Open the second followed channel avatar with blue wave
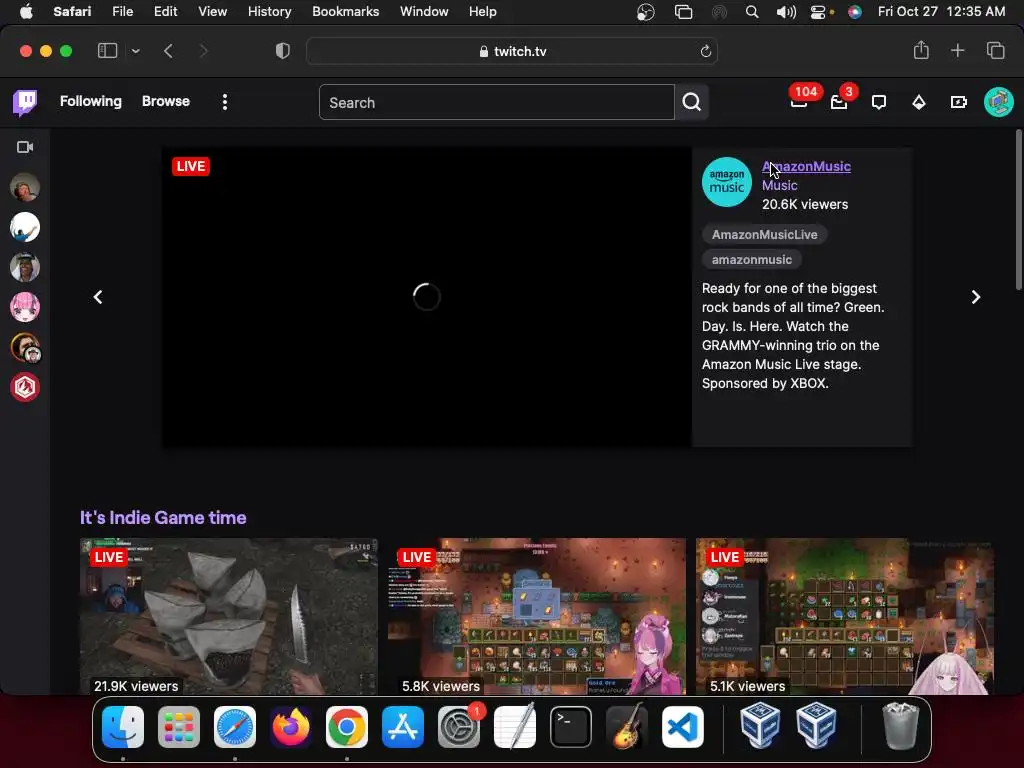The width and height of the screenshot is (1024, 768). coord(25,227)
